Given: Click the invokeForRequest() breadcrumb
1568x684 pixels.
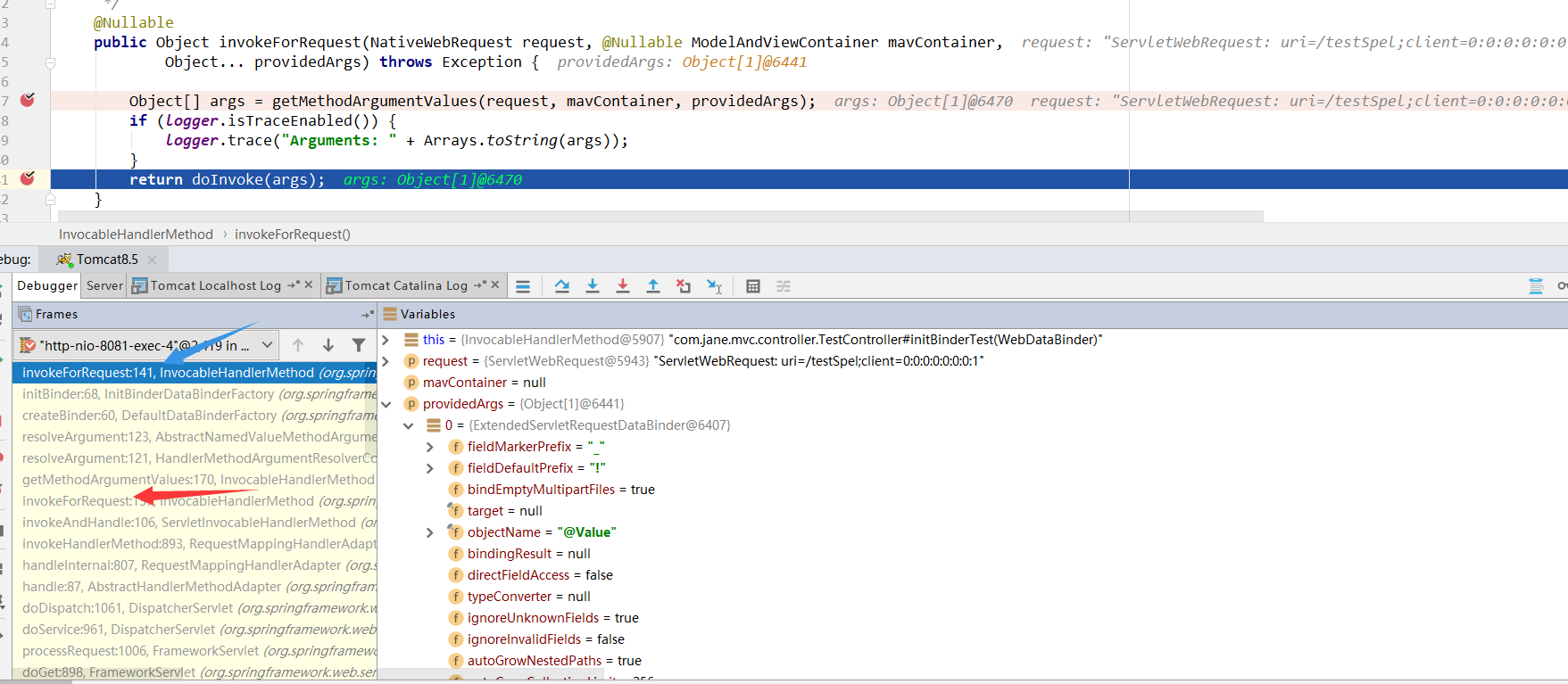Looking at the screenshot, I should tap(293, 235).
